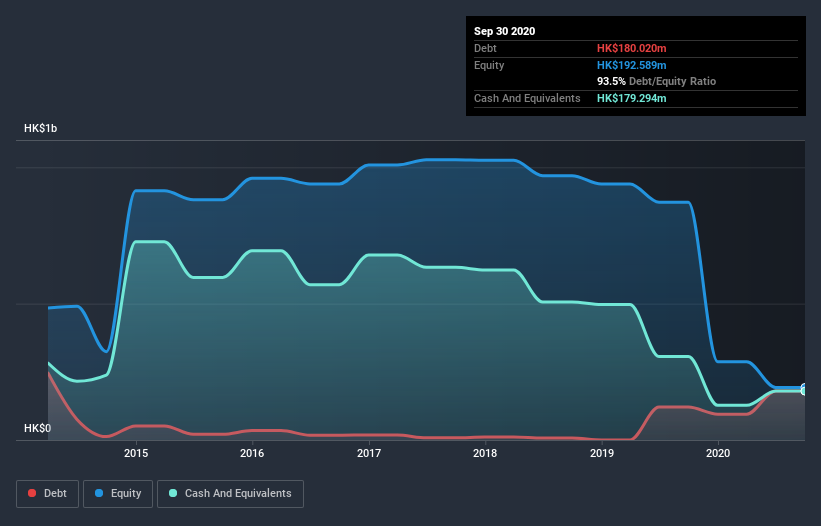Click Cash And Equivalents label in tooltip
Viewport: 821px width, 526px height.
click(x=527, y=98)
